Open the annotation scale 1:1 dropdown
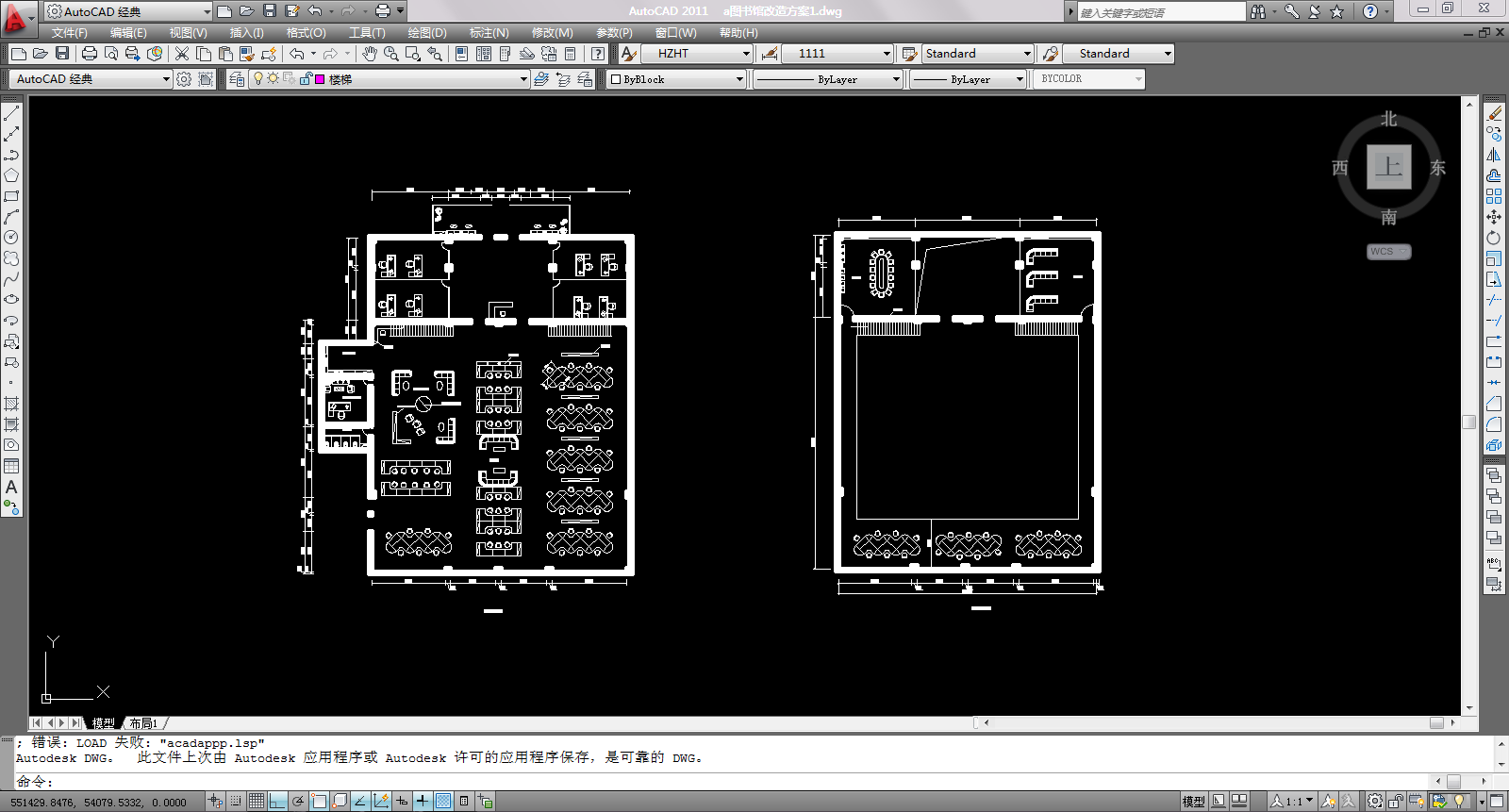The height and width of the screenshot is (812, 1509). pos(1292,802)
